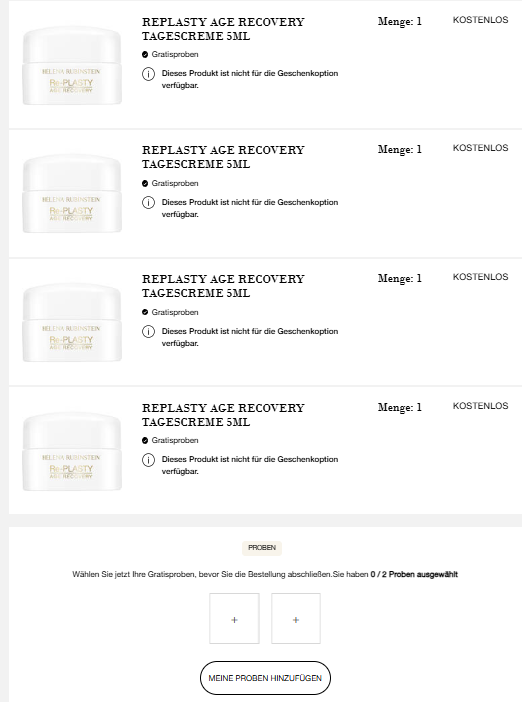Select the Proben label tag
Viewport: 522px width, 702px height.
(262, 548)
